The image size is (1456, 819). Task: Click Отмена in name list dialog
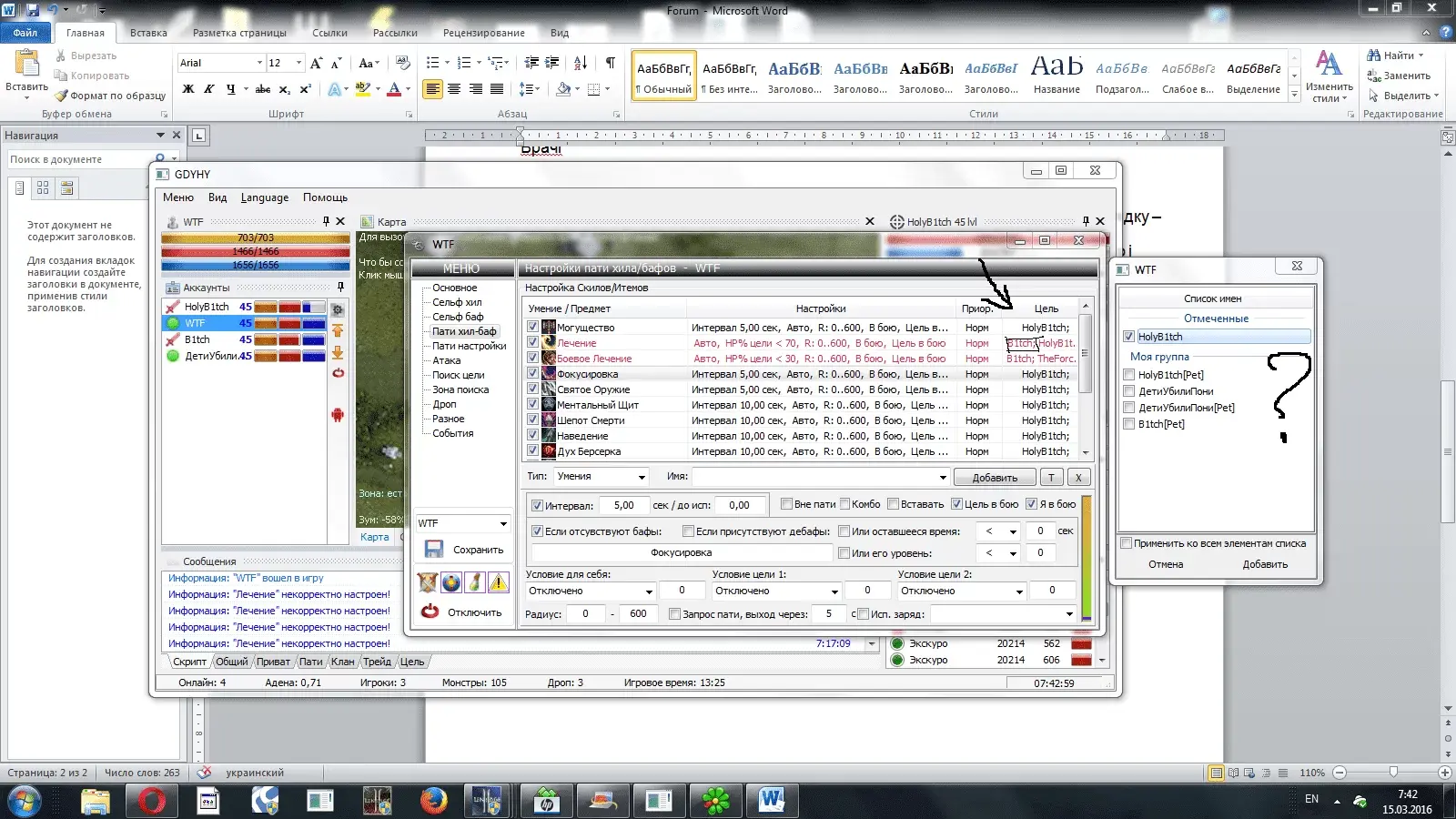point(1166,564)
